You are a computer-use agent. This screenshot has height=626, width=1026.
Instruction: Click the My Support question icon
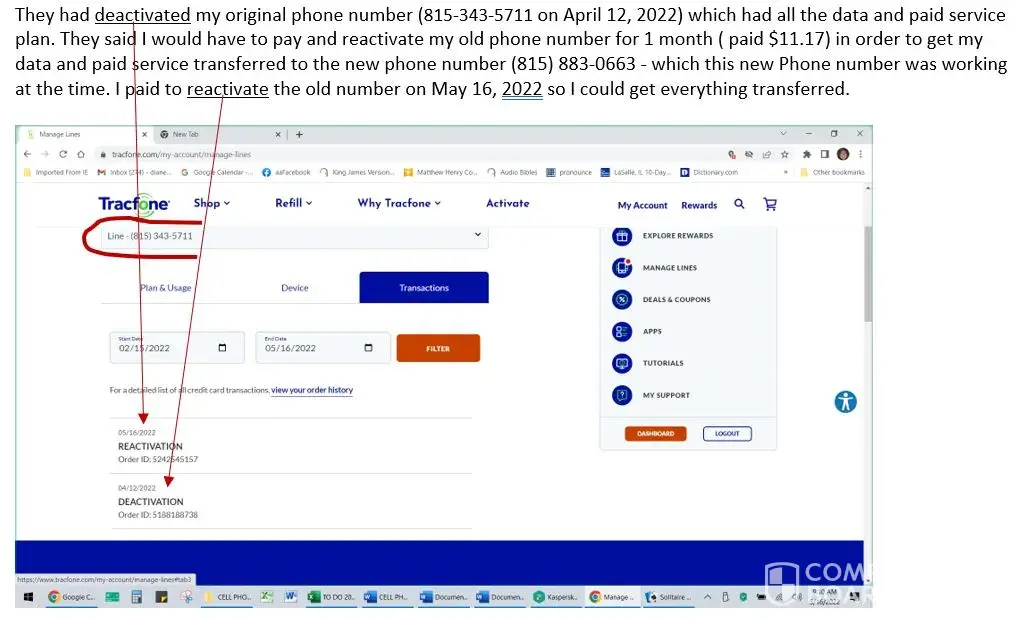pyautogui.click(x=622, y=395)
